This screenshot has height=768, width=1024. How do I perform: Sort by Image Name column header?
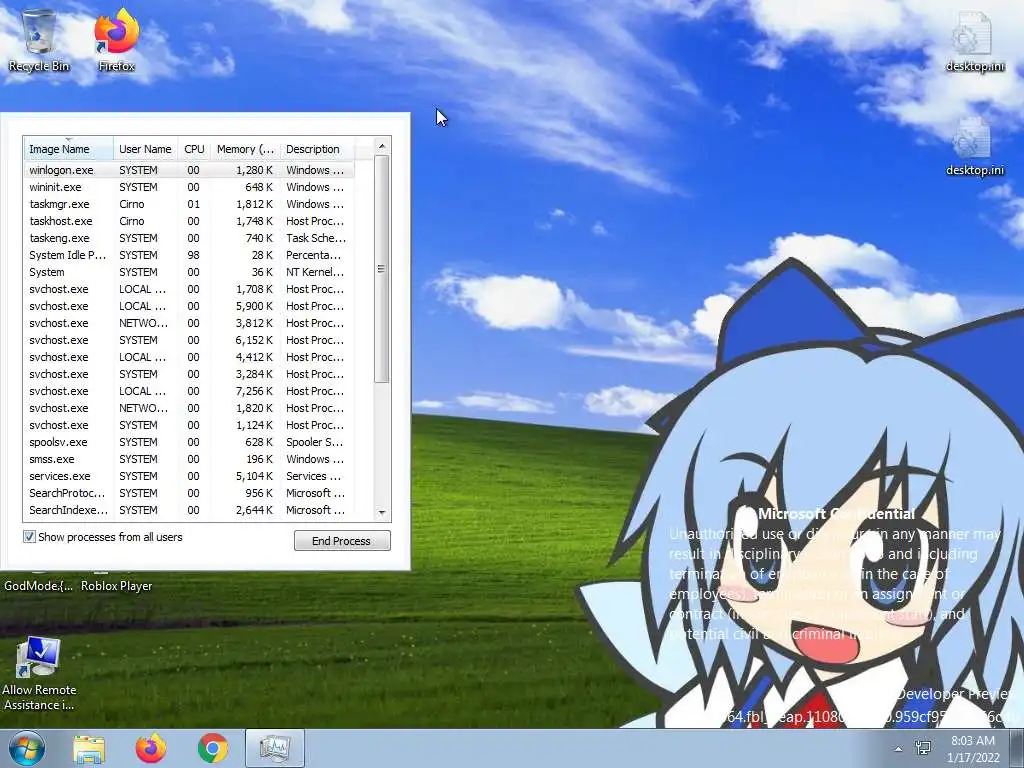click(x=69, y=149)
